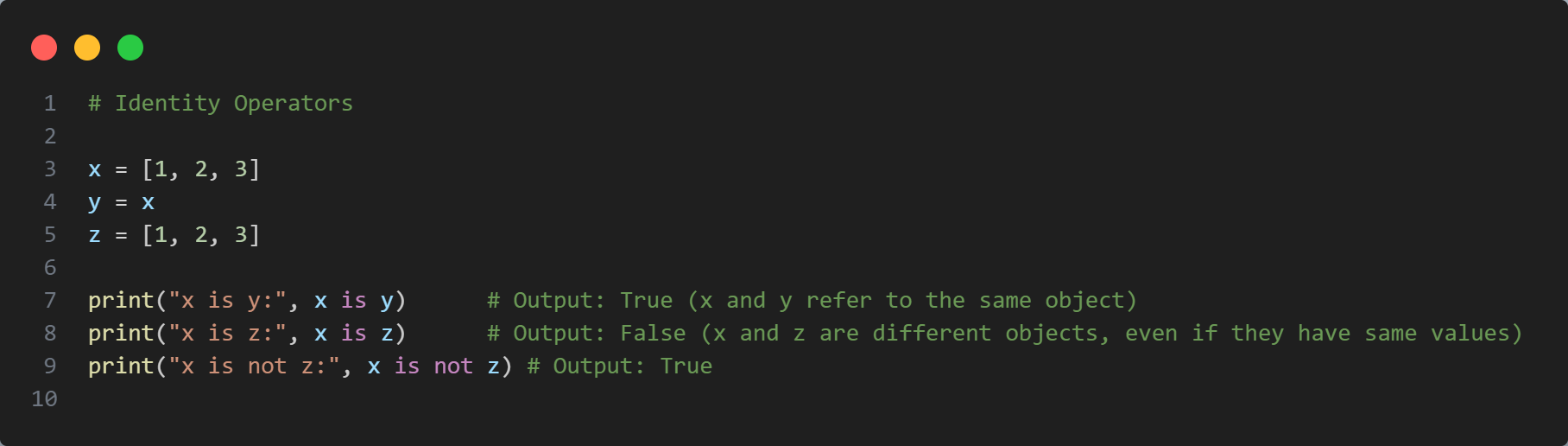
Task: Click the 'is not' operator on line 9
Action: coord(433,366)
